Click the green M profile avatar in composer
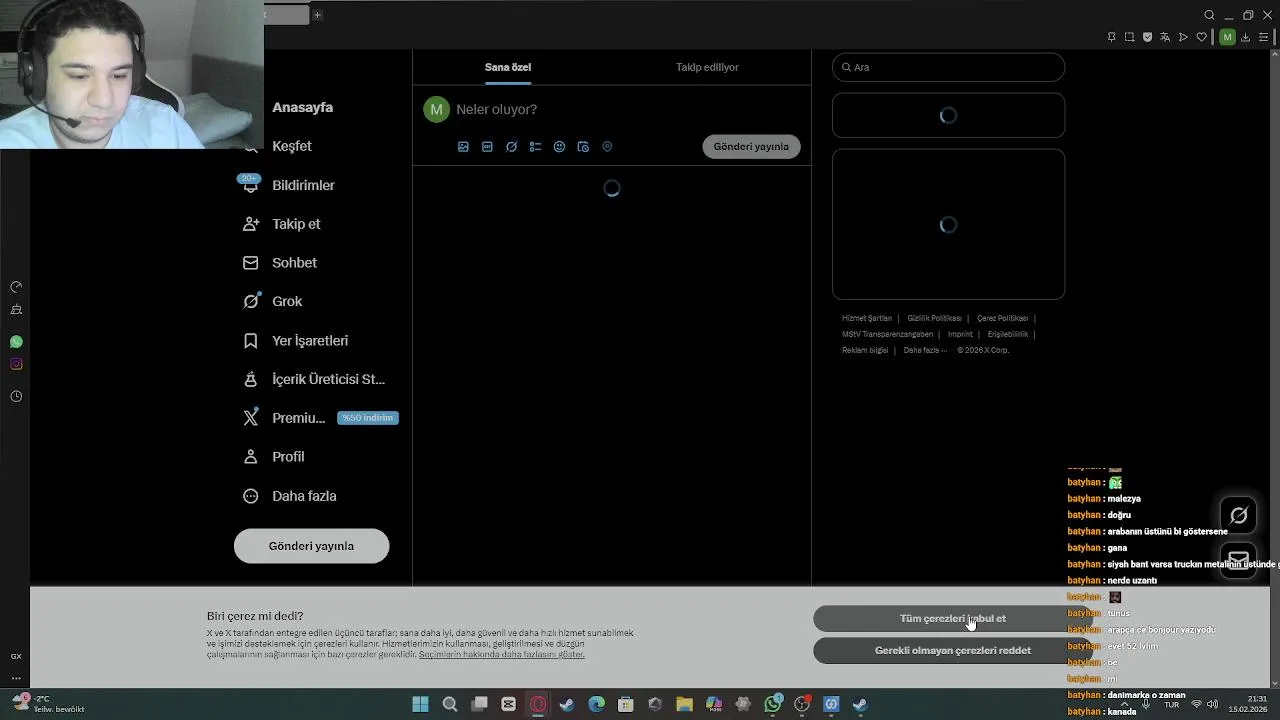The image size is (1280, 720). 436,109
